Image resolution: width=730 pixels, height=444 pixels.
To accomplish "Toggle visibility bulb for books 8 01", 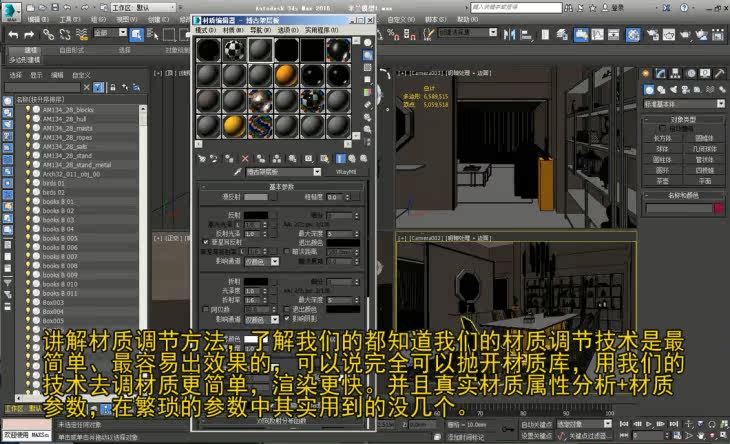I will click(x=28, y=202).
